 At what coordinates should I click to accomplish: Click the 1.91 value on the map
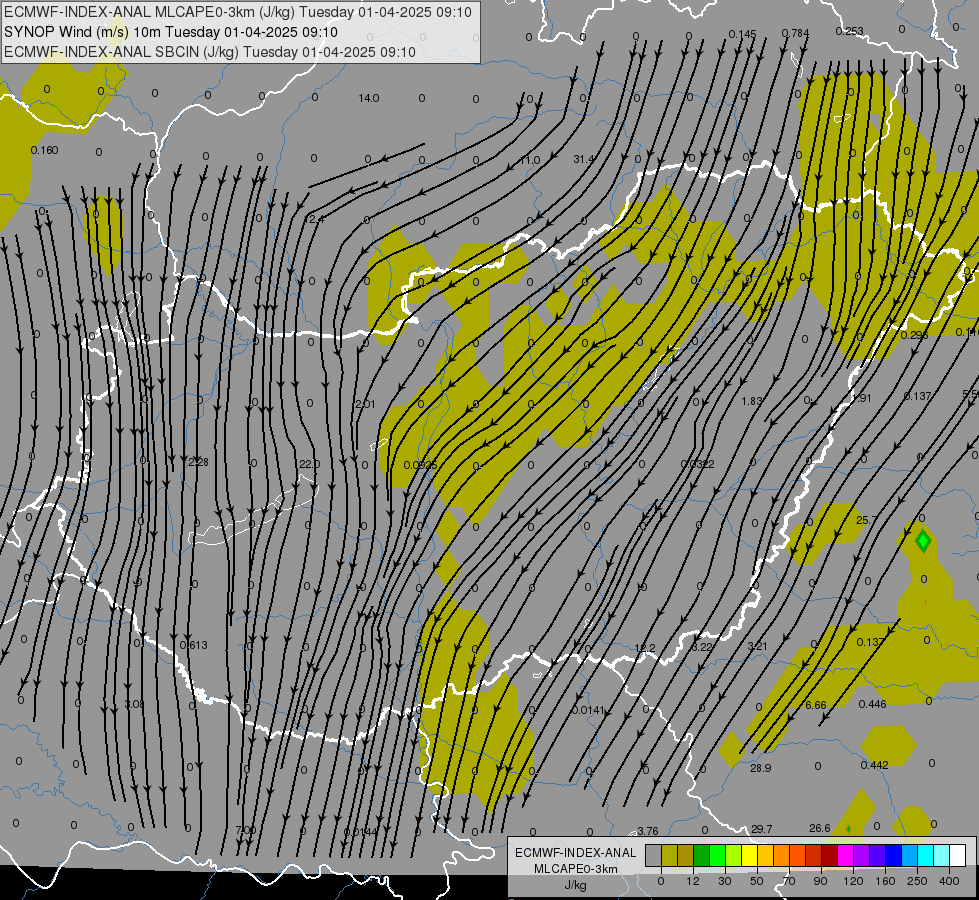[861, 398]
